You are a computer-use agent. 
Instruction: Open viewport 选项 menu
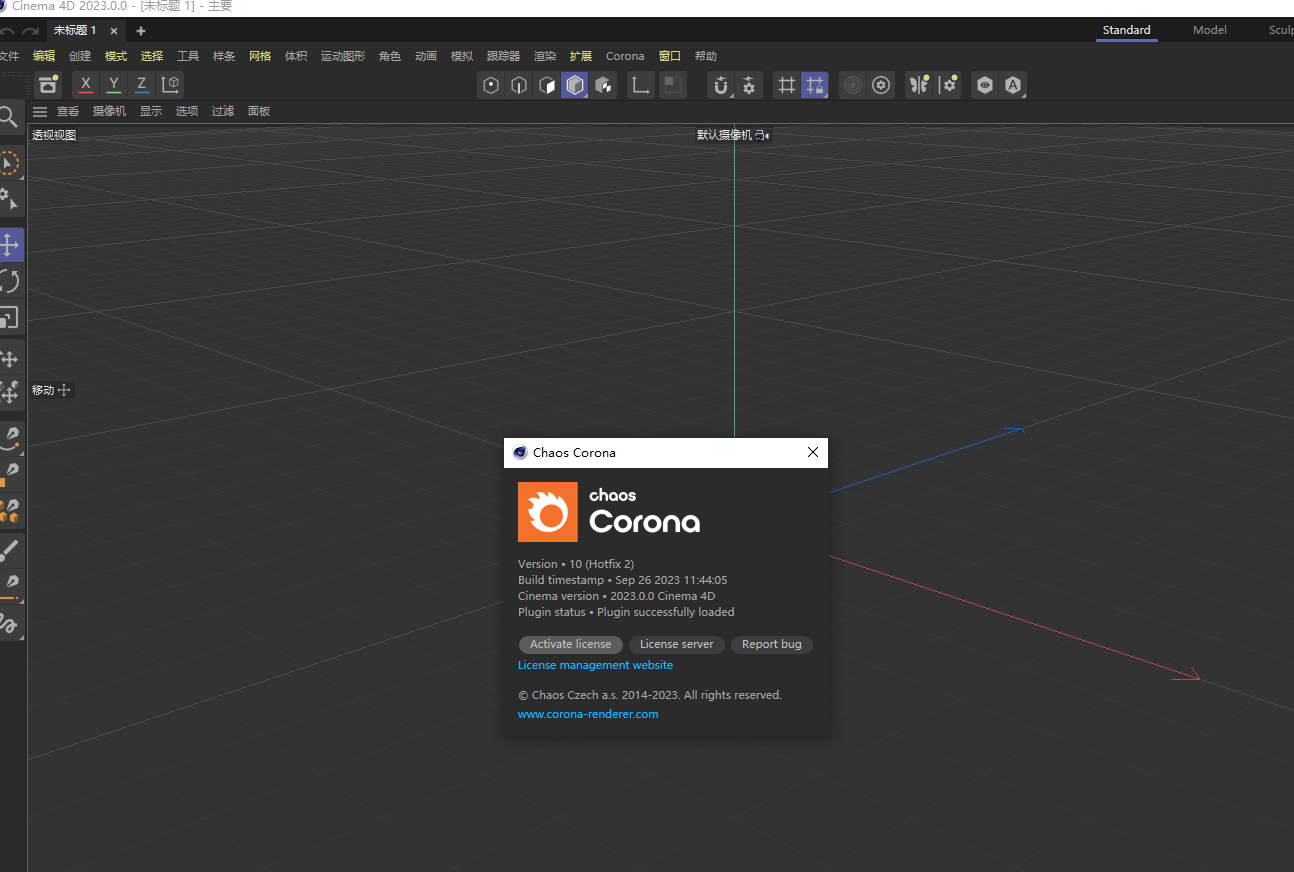187,111
